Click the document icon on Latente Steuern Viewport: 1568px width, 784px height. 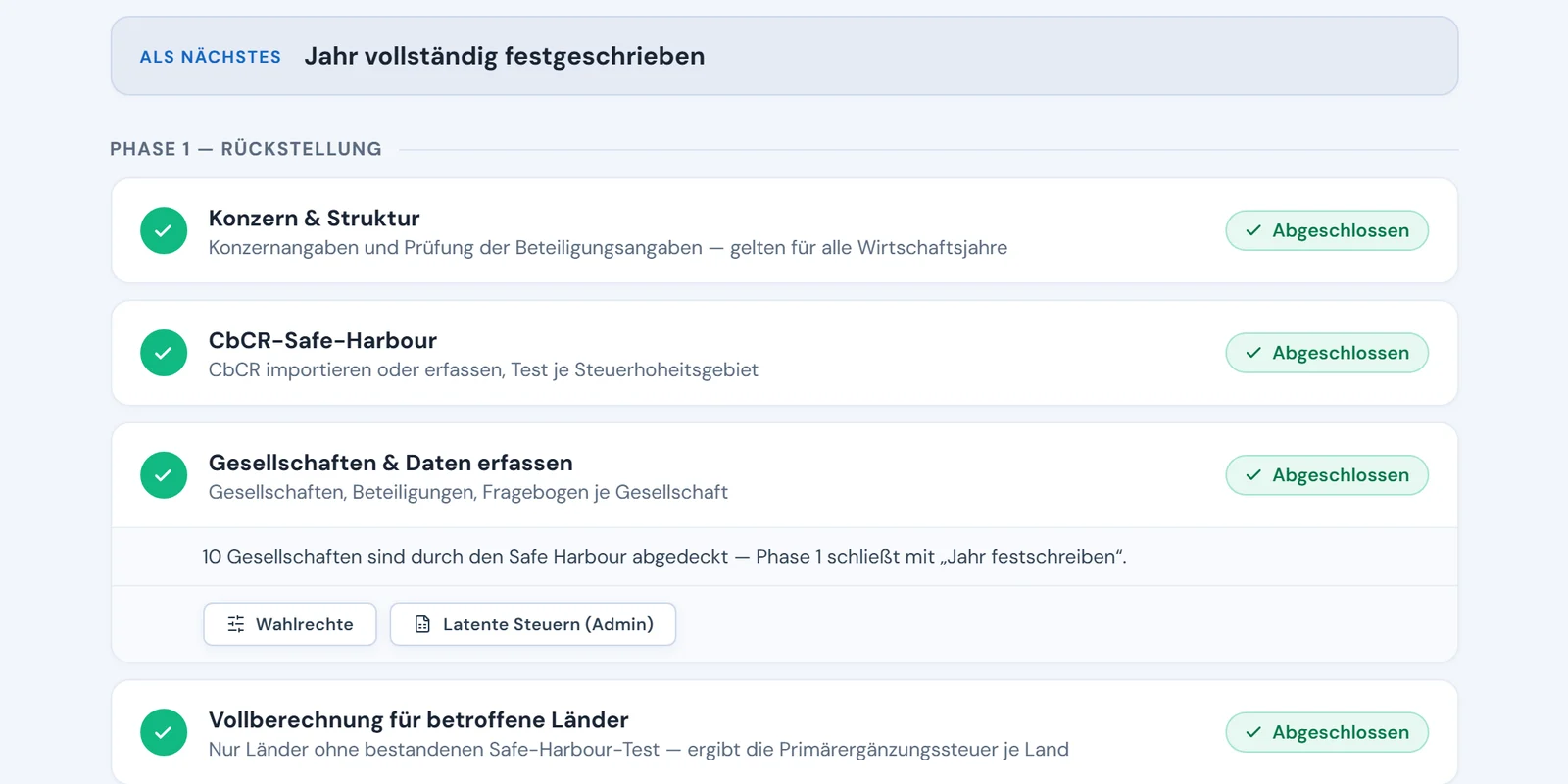[x=422, y=624]
